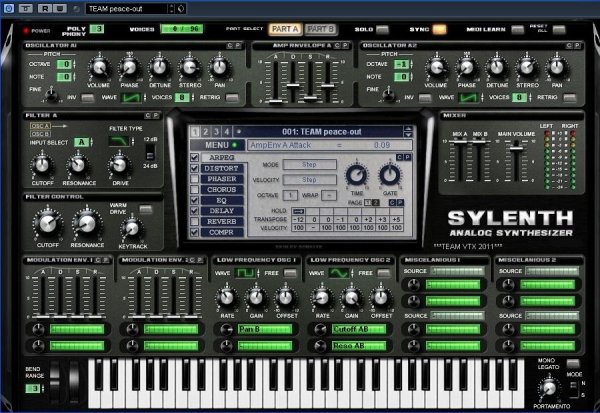Click the RESET ALL button
Image resolution: width=600 pixels, height=413 pixels.
pos(559,29)
